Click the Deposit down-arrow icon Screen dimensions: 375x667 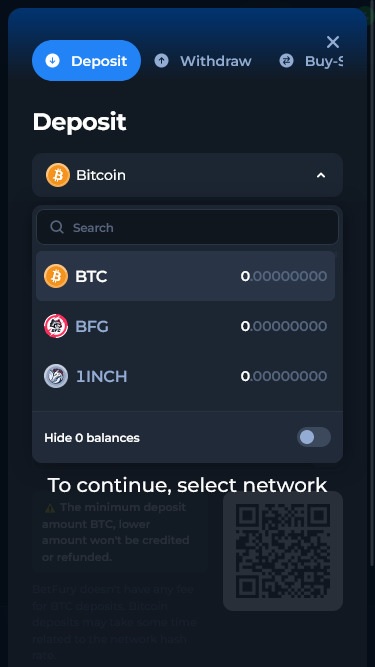pyautogui.click(x=52, y=61)
